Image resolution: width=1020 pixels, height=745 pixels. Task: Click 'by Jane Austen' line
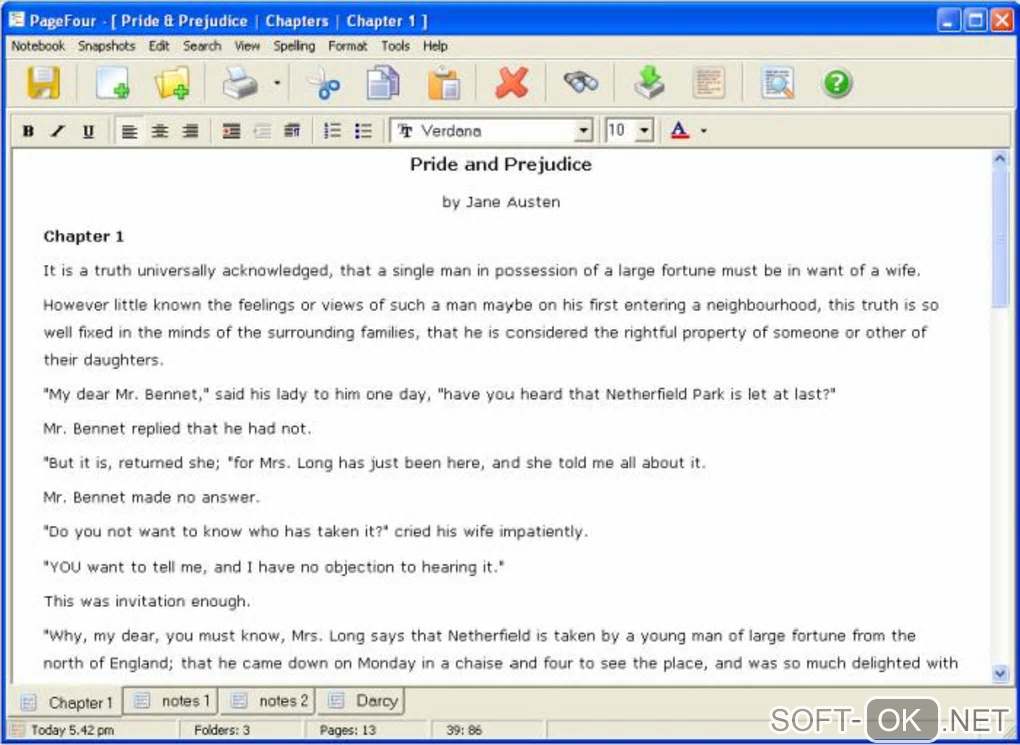click(501, 202)
